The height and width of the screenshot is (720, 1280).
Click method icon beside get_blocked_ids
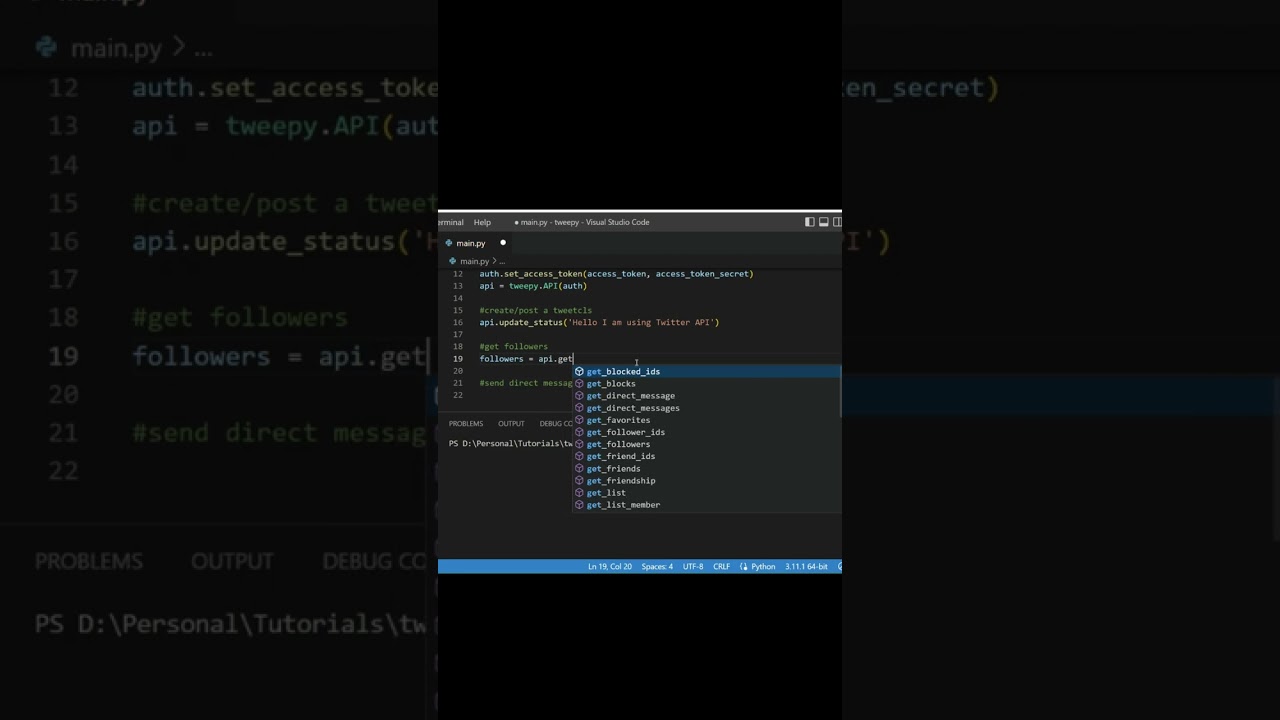pos(579,371)
